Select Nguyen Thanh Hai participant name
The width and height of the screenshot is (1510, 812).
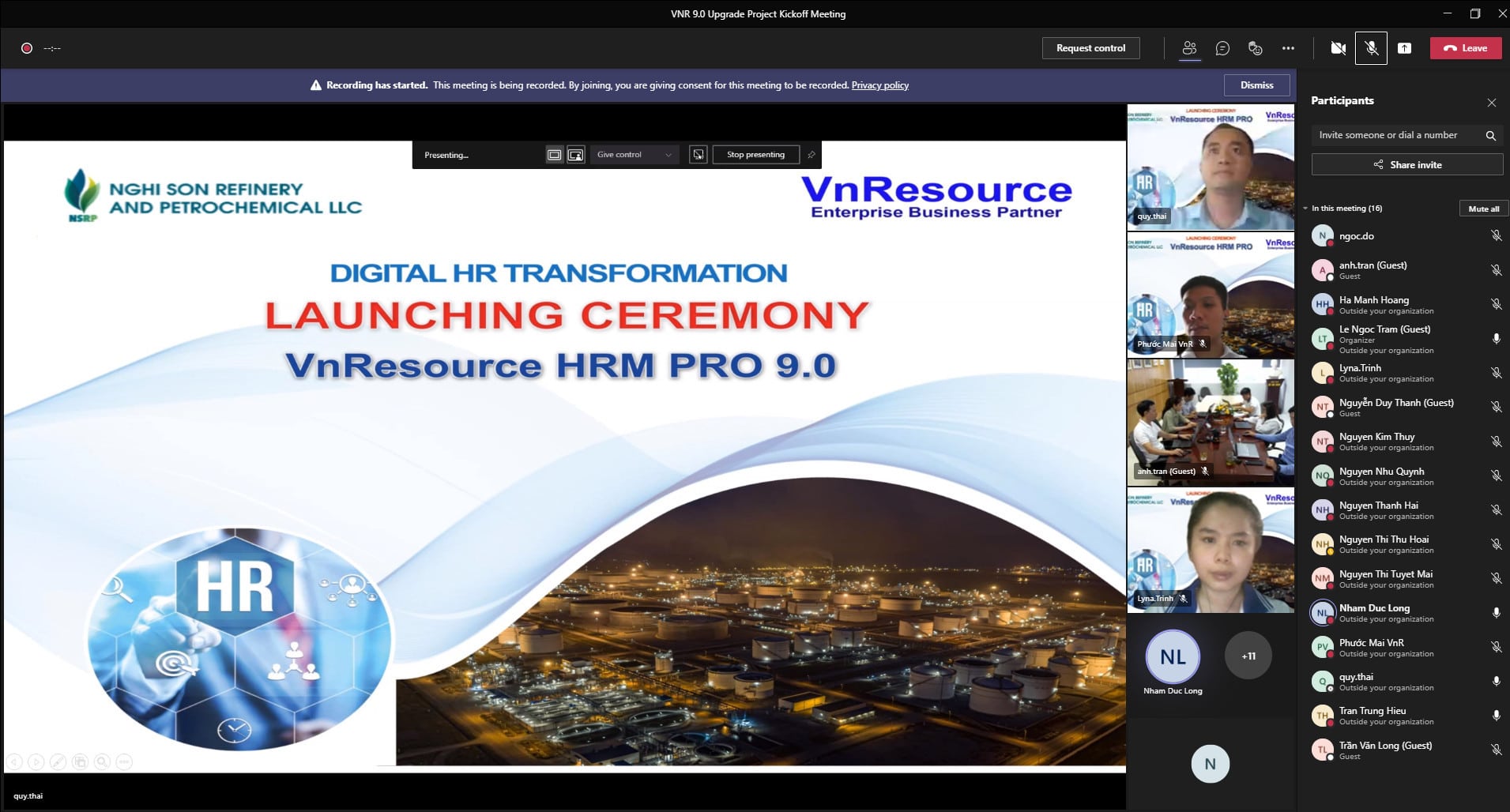click(1378, 506)
